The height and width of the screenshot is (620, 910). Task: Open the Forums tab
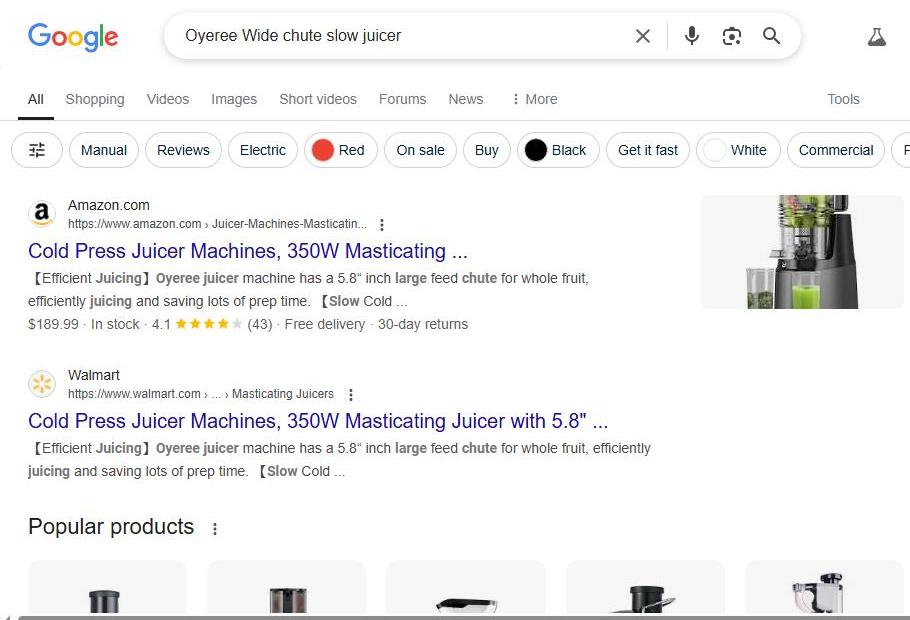click(x=402, y=99)
